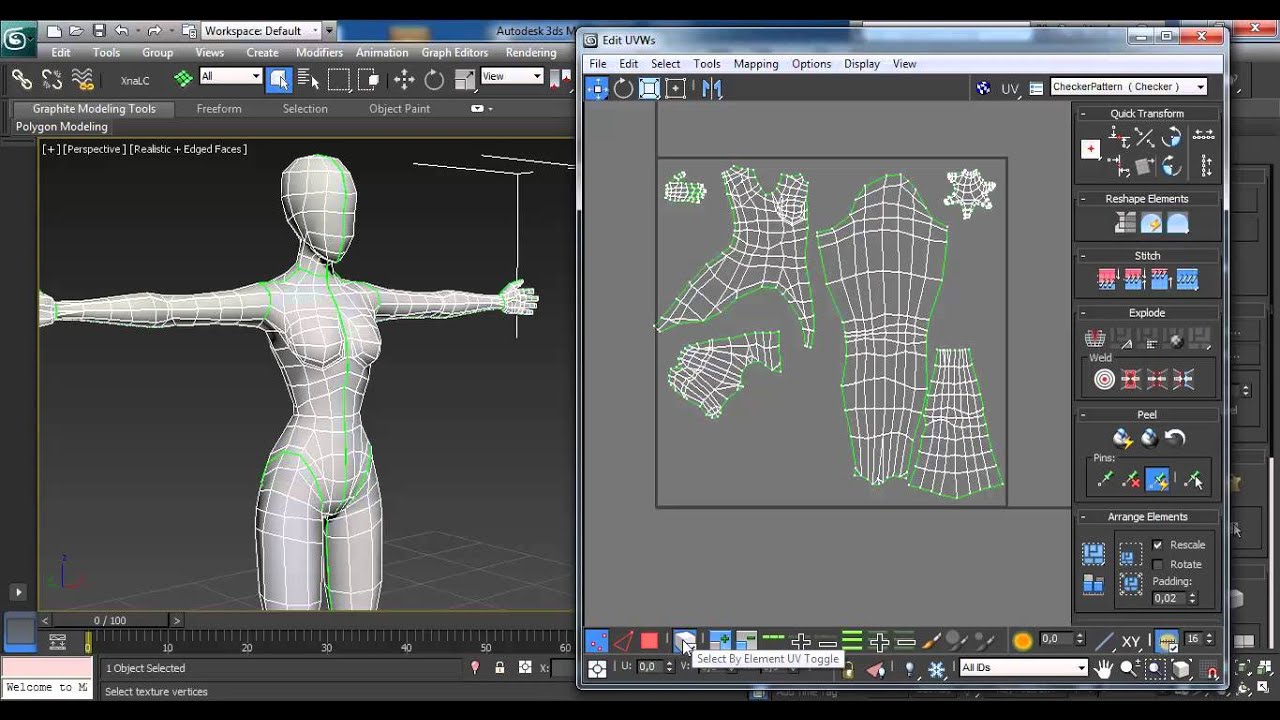Open the Modifiers menu in 3ds Max

(319, 52)
